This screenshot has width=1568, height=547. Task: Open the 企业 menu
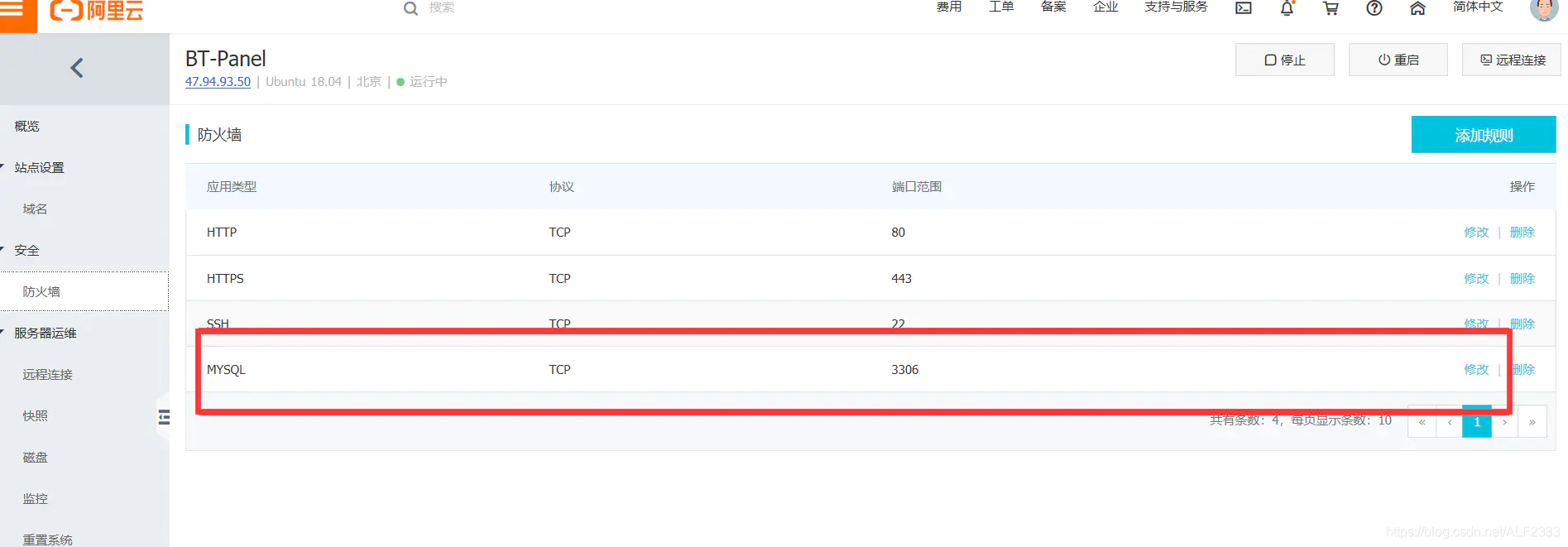tap(1105, 7)
